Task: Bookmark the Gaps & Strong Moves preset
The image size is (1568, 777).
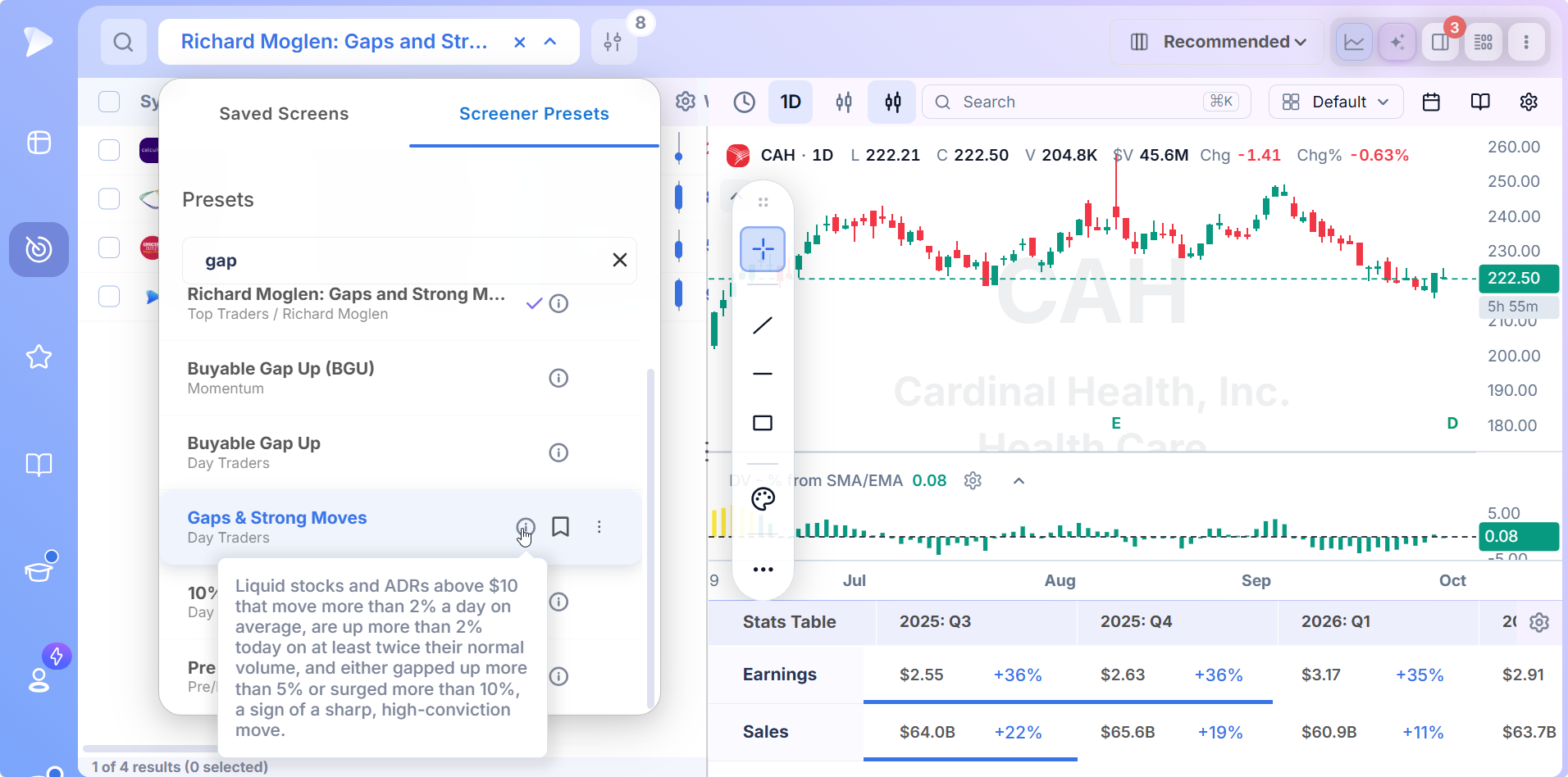Action: [560, 526]
